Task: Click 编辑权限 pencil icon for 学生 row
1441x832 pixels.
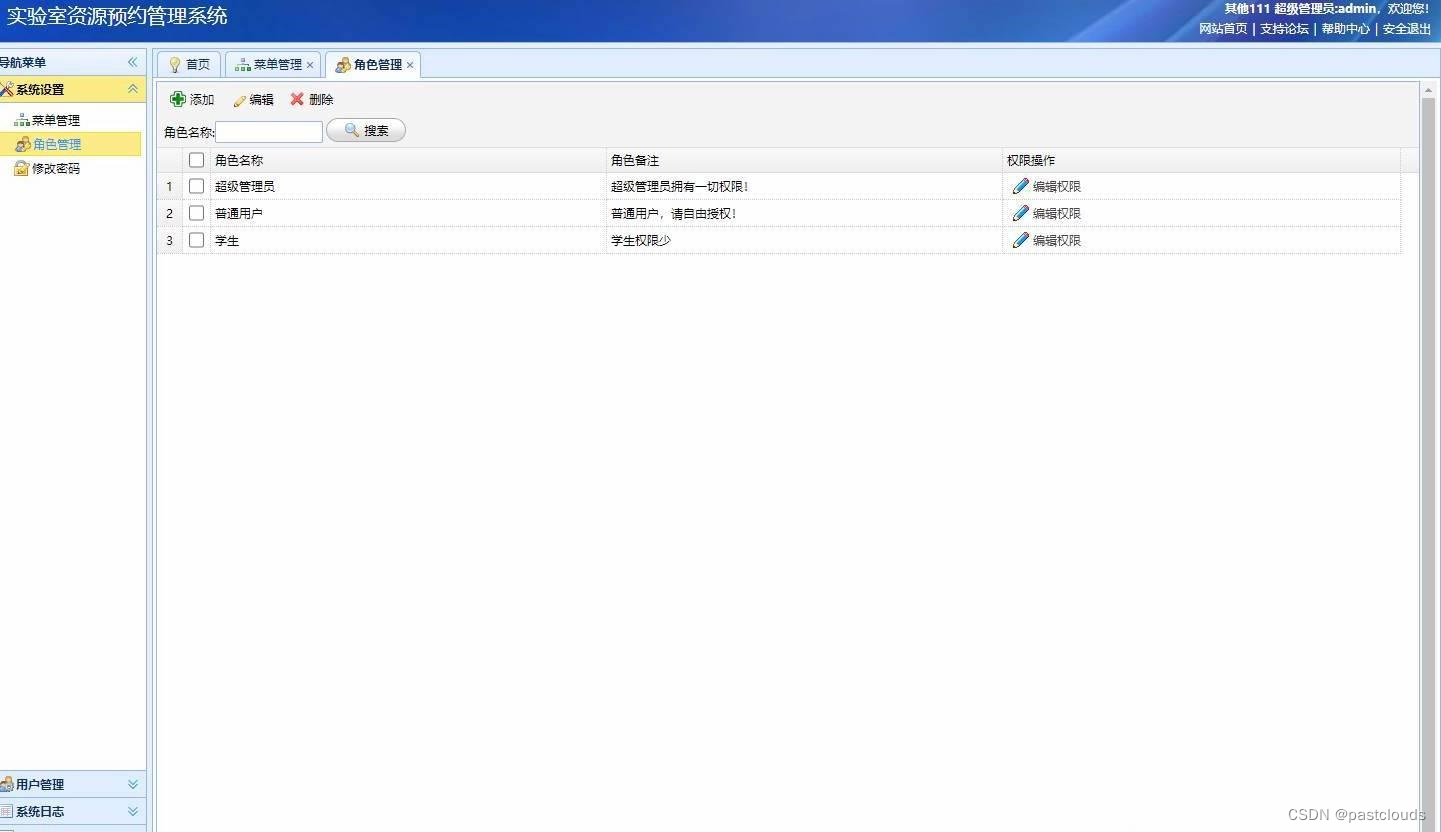Action: pos(1020,240)
